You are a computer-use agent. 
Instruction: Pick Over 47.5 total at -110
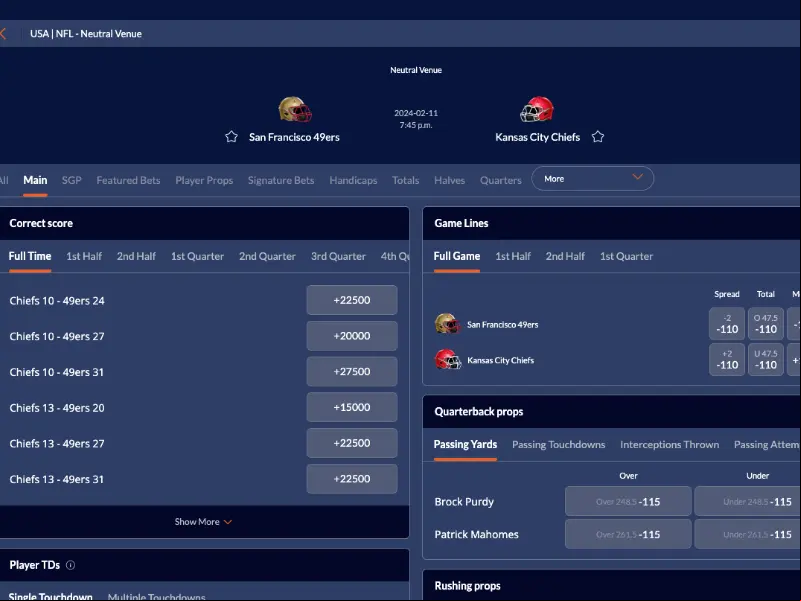[x=766, y=323]
